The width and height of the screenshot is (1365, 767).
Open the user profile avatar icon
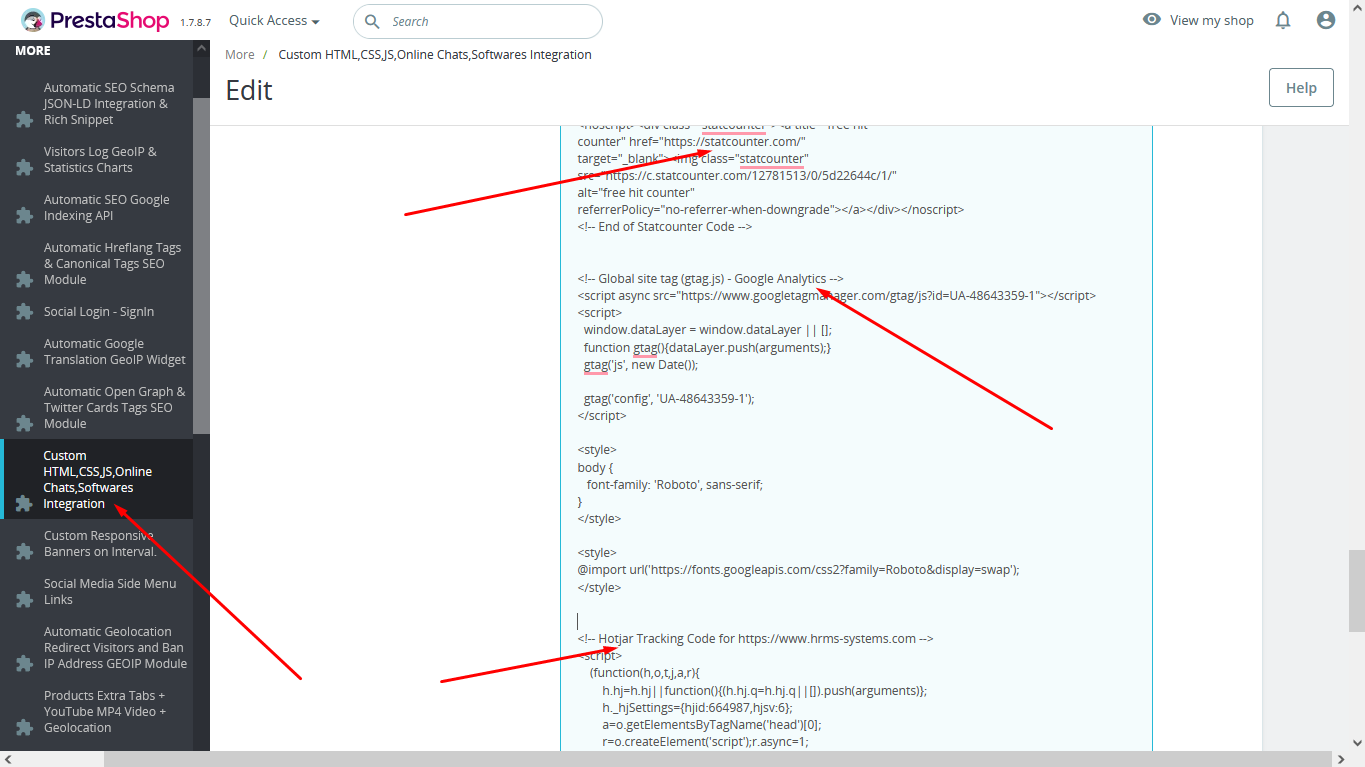1326,20
